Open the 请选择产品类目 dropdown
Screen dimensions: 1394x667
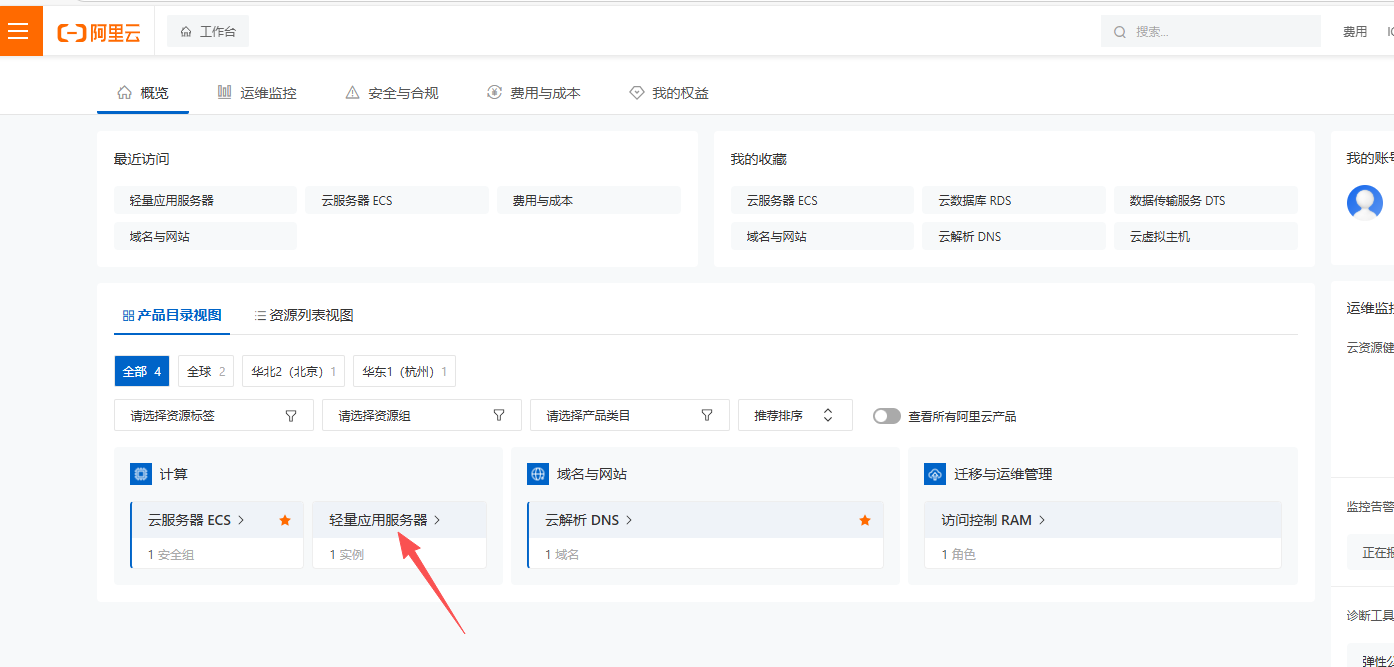tap(630, 415)
